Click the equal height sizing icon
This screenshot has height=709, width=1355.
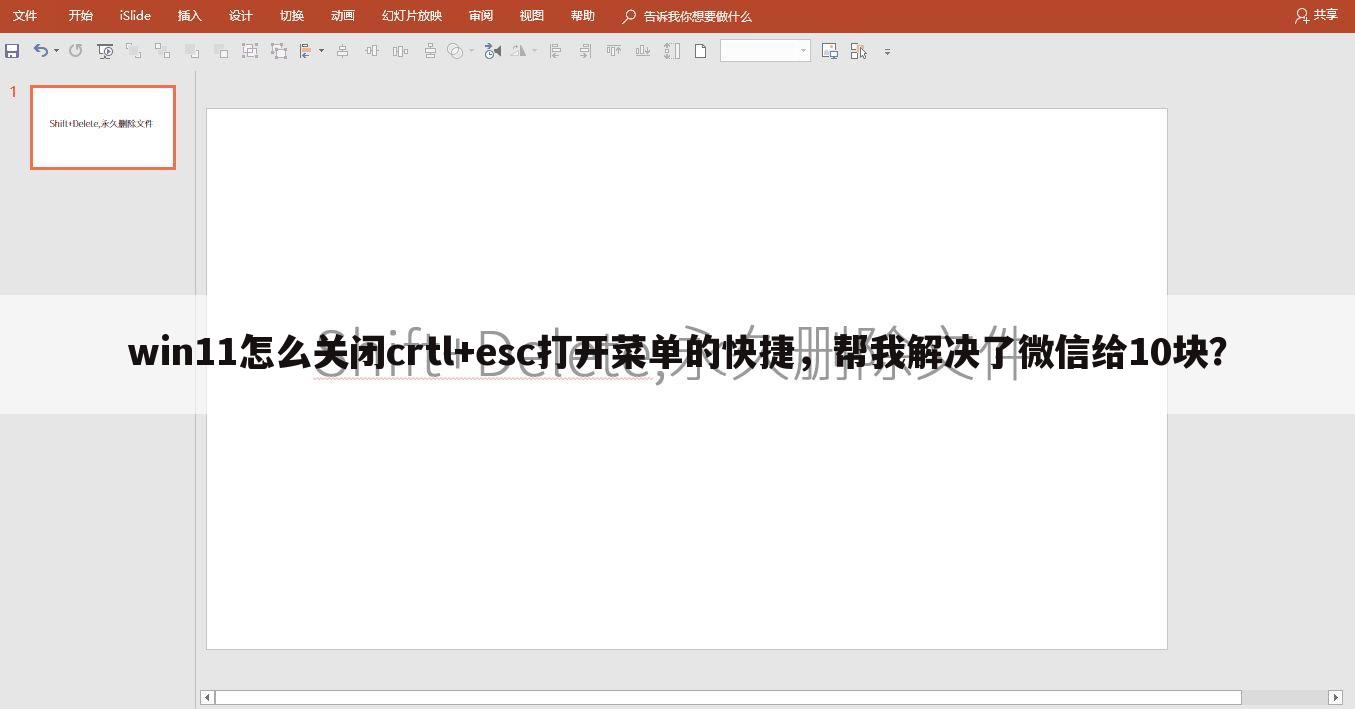coord(672,50)
